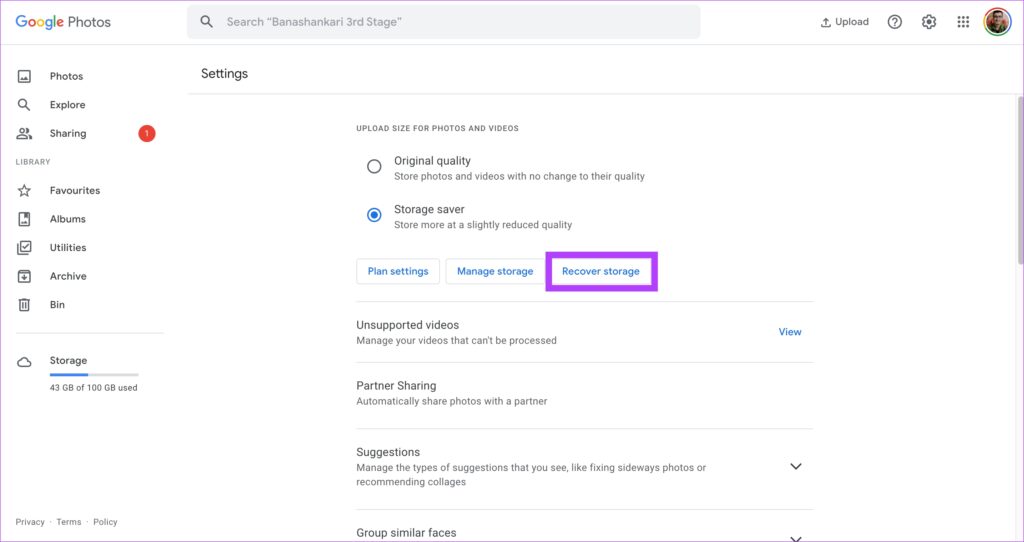Screen dimensions: 1024x542
Task: Open the Google apps grid icon
Action: (x=963, y=22)
